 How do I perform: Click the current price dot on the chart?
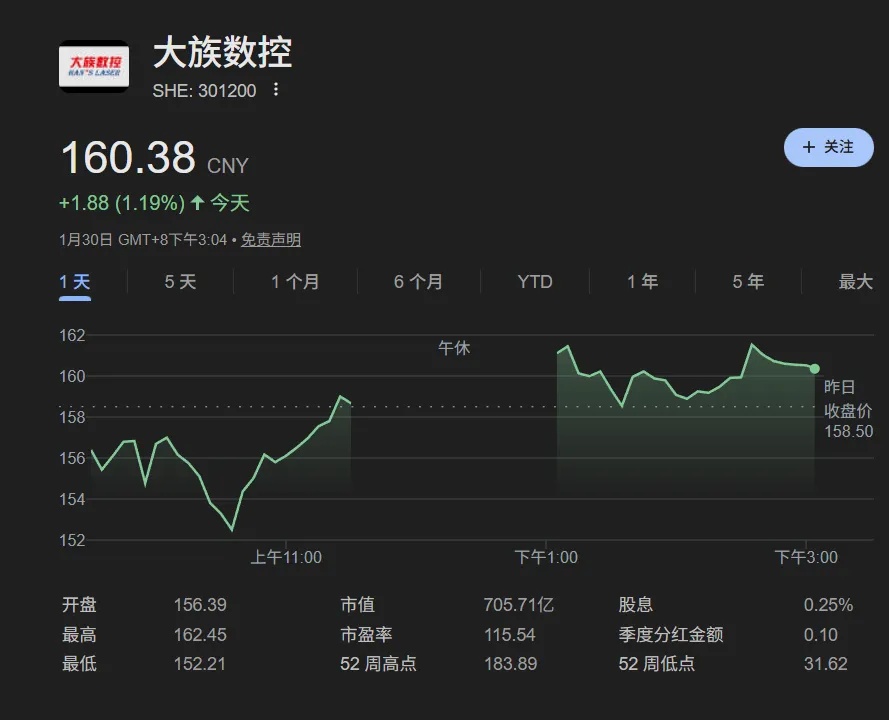tap(815, 369)
